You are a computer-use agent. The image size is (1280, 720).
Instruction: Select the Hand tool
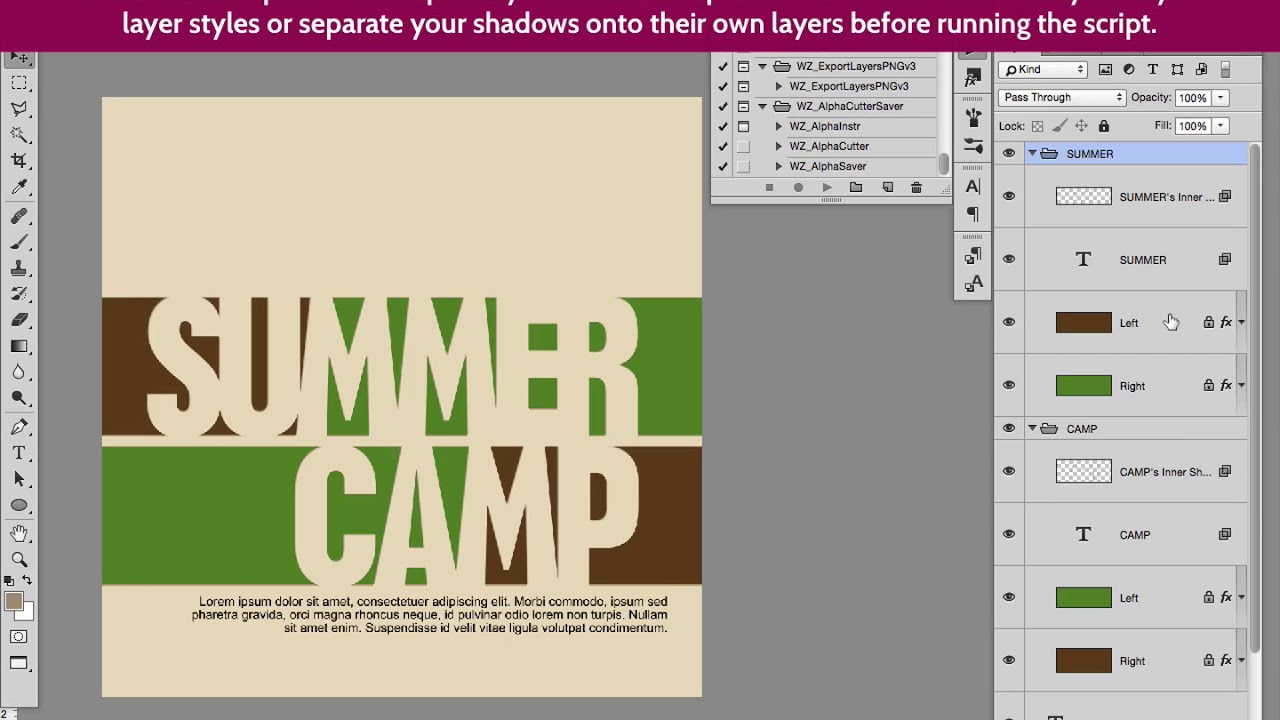click(19, 535)
